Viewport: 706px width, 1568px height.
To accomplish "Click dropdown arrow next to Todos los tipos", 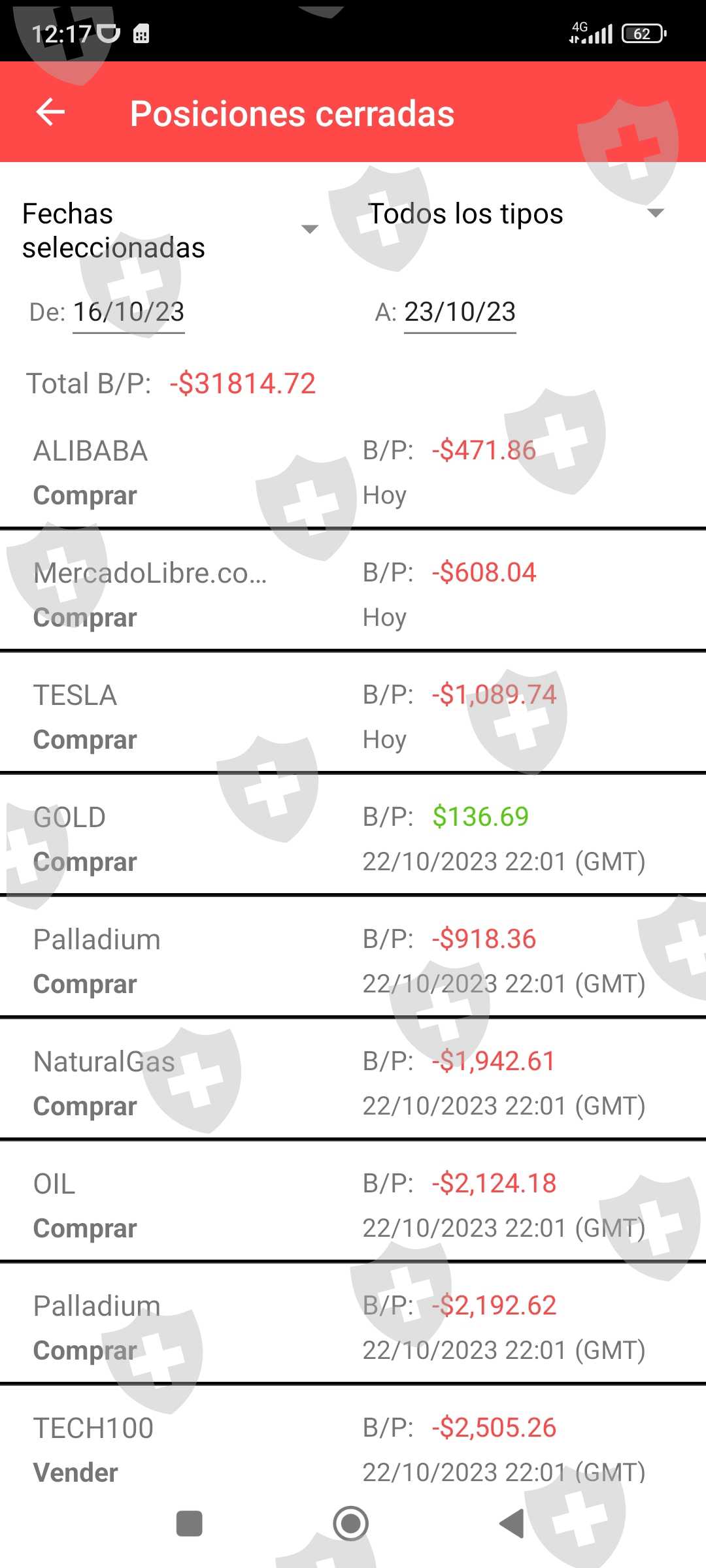I will [655, 213].
